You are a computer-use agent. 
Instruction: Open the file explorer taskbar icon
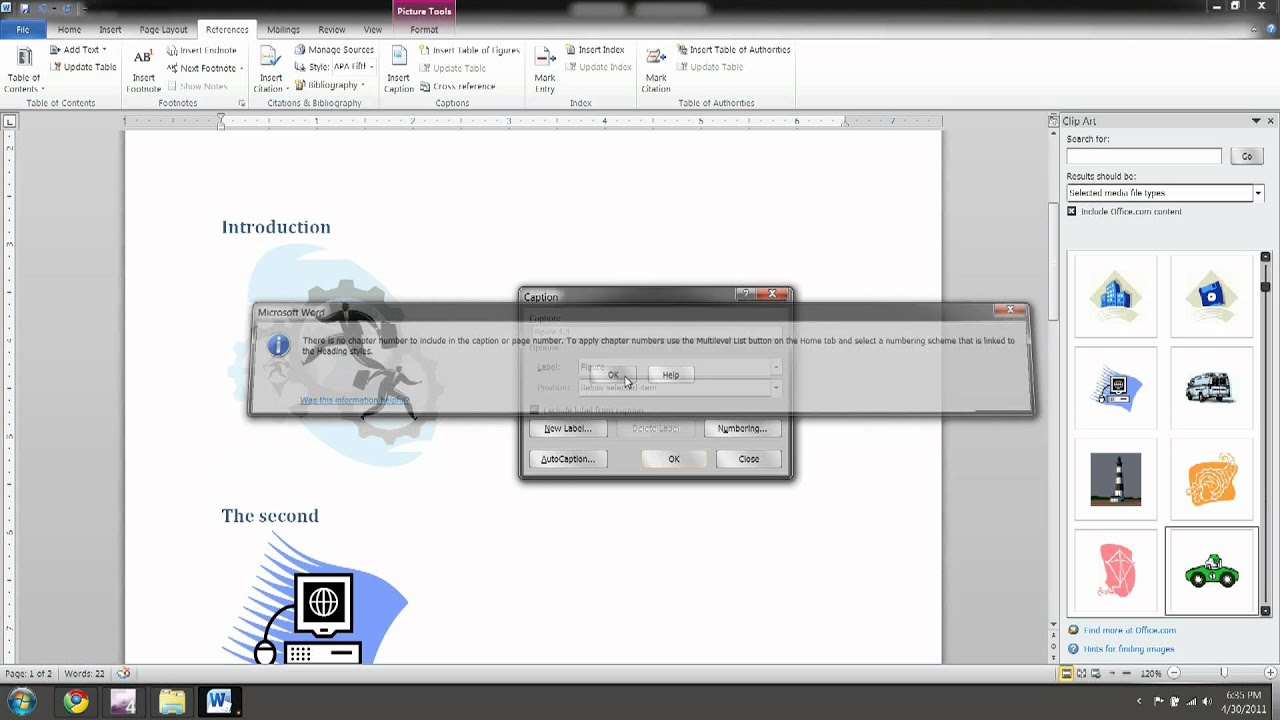(x=172, y=702)
